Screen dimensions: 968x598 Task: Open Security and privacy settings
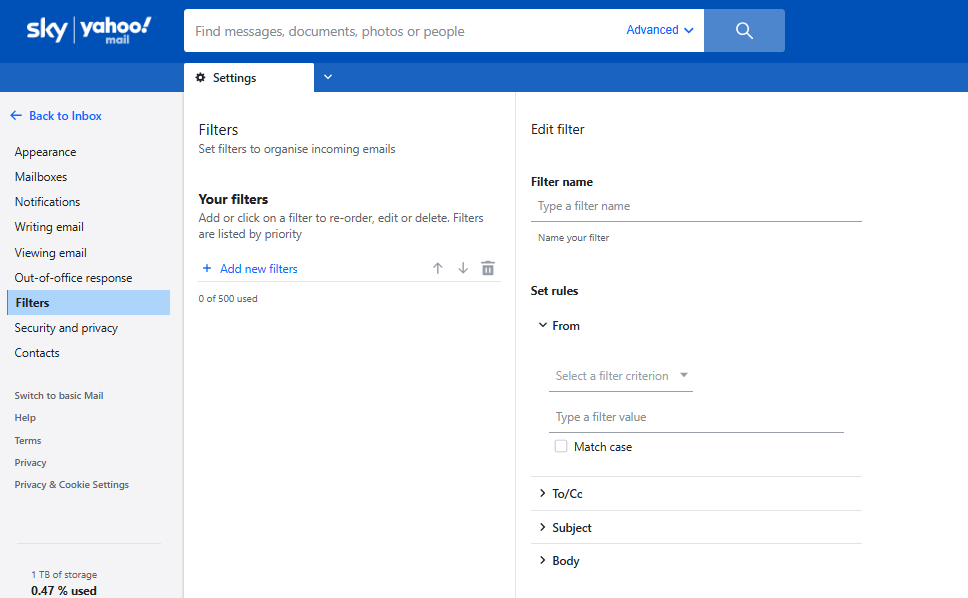[66, 327]
